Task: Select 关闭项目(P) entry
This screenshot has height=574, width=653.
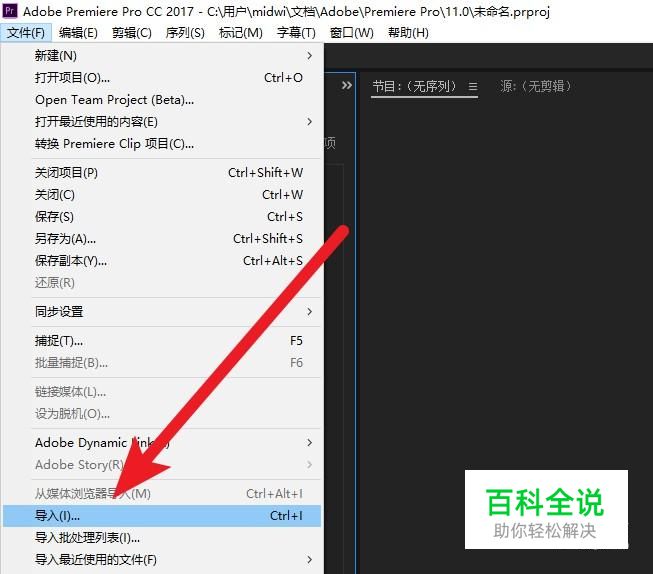Action: (162, 172)
